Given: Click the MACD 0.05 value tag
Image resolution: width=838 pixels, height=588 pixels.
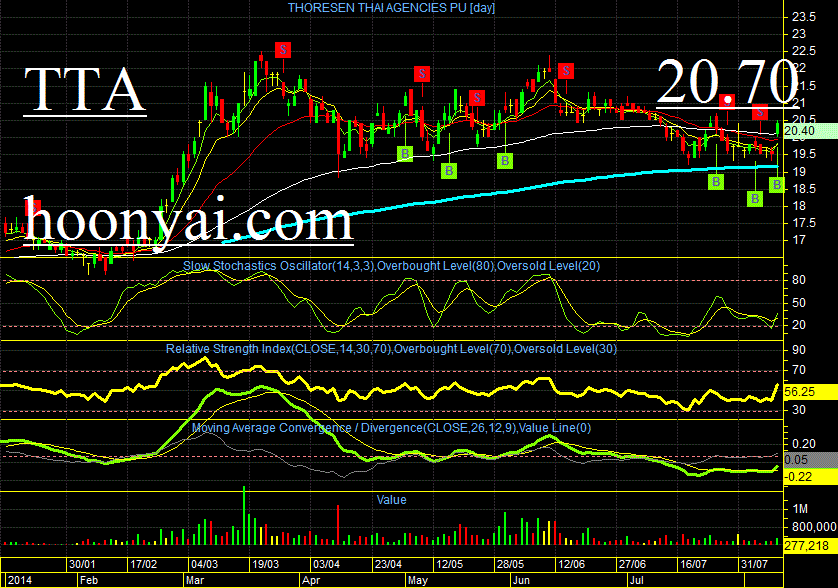Looking at the screenshot, I should [x=810, y=460].
